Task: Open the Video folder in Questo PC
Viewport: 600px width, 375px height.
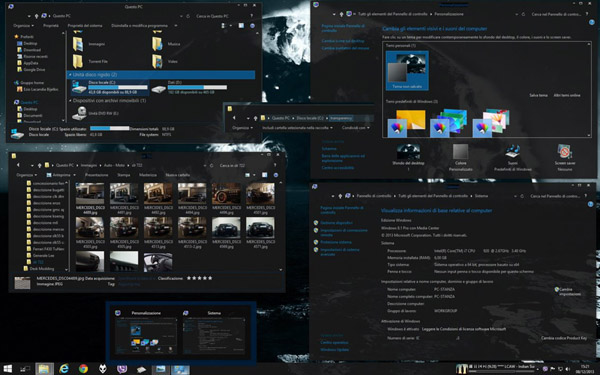Action: click(x=165, y=61)
